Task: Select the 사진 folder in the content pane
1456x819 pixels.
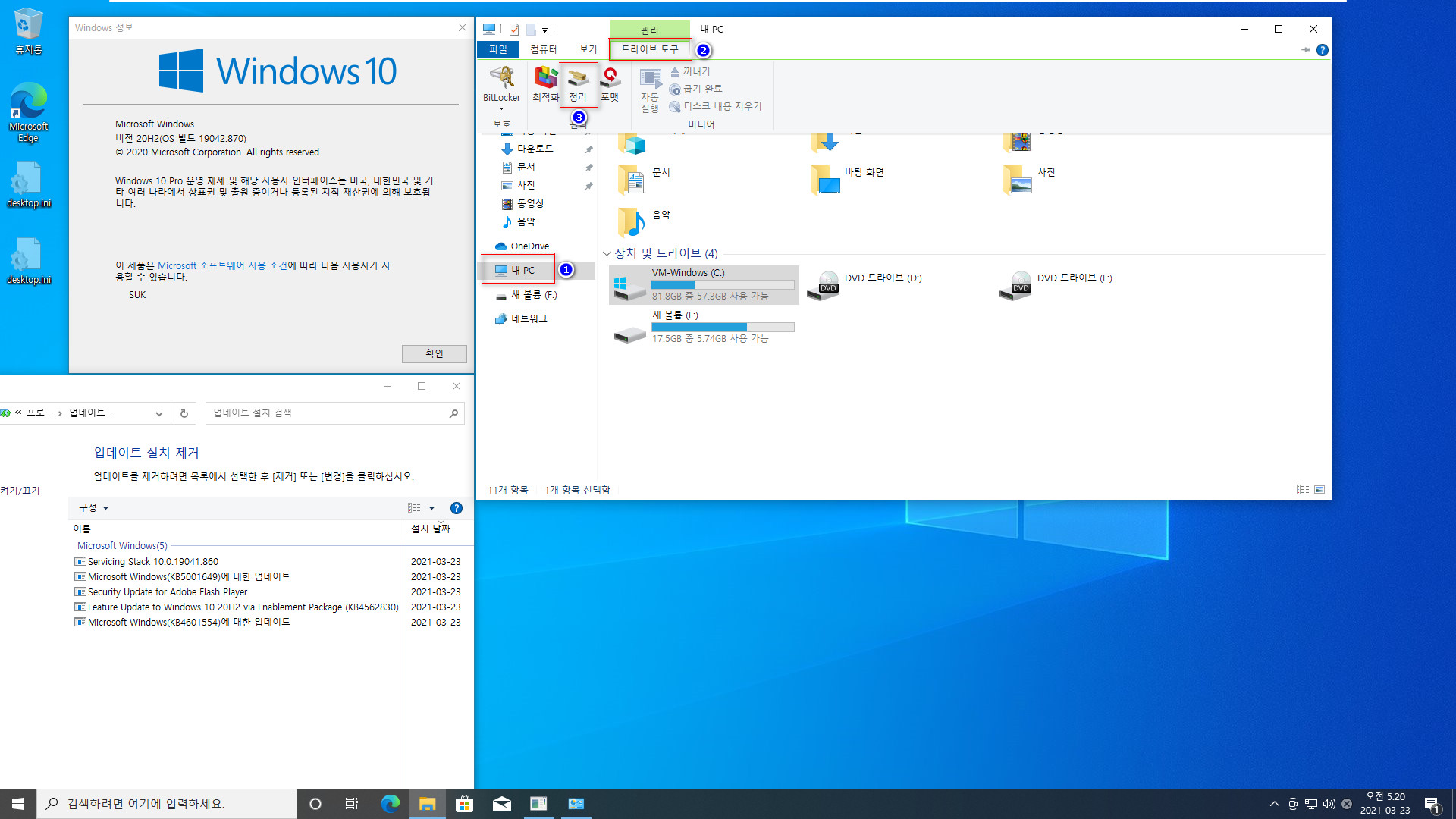Action: [x=1030, y=180]
